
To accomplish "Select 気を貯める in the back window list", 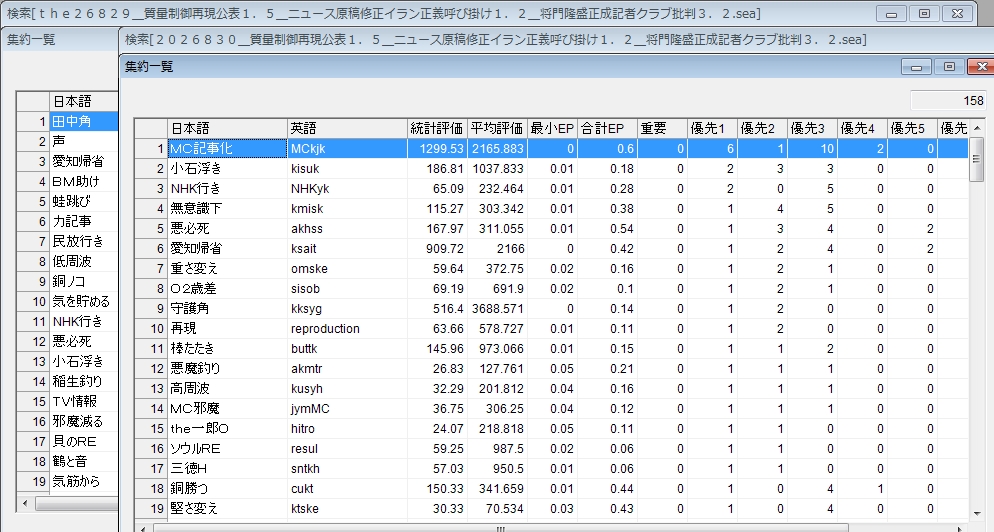I will pyautogui.click(x=84, y=301).
